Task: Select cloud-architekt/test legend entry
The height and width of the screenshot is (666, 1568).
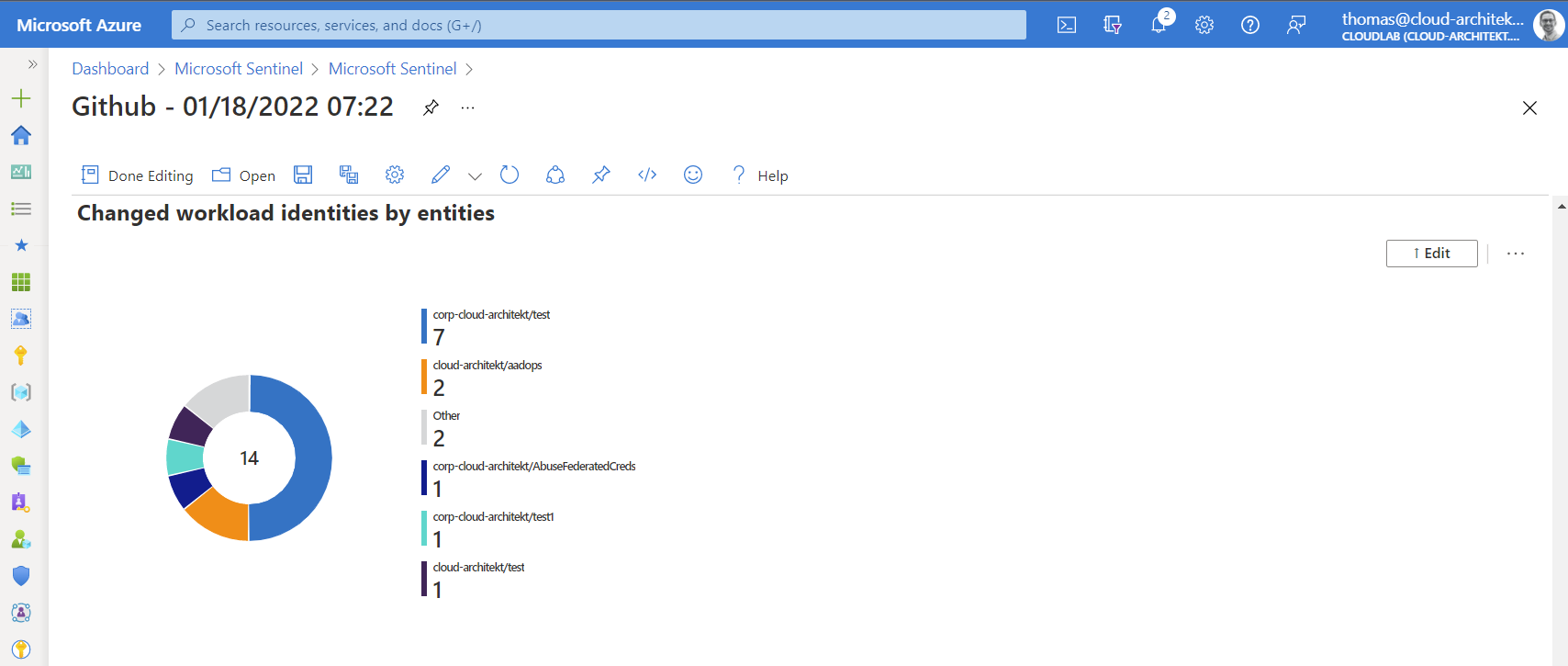Action: [474, 581]
